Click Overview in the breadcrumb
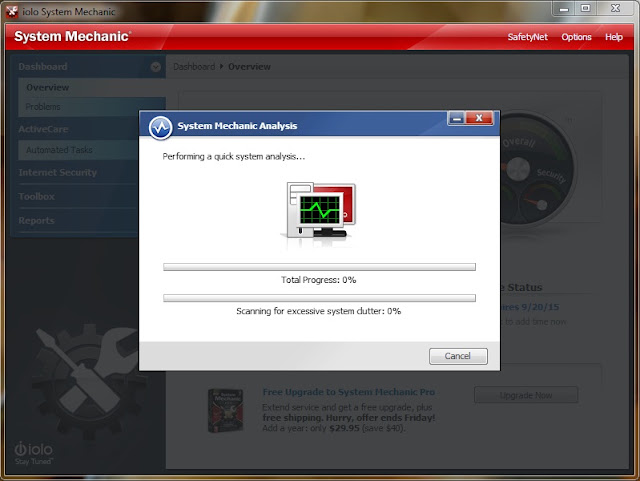 point(249,67)
